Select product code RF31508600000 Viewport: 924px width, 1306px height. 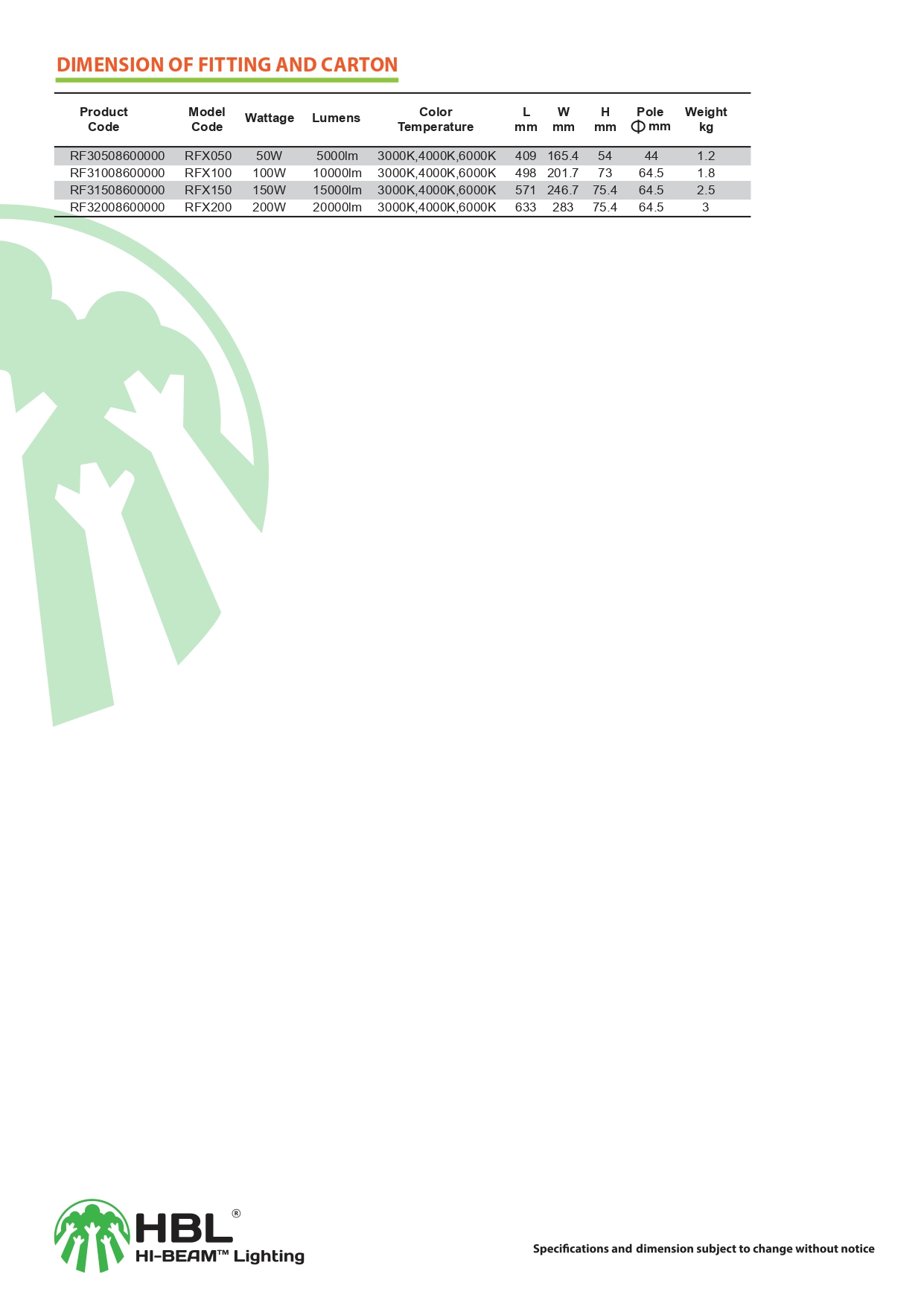pyautogui.click(x=117, y=190)
